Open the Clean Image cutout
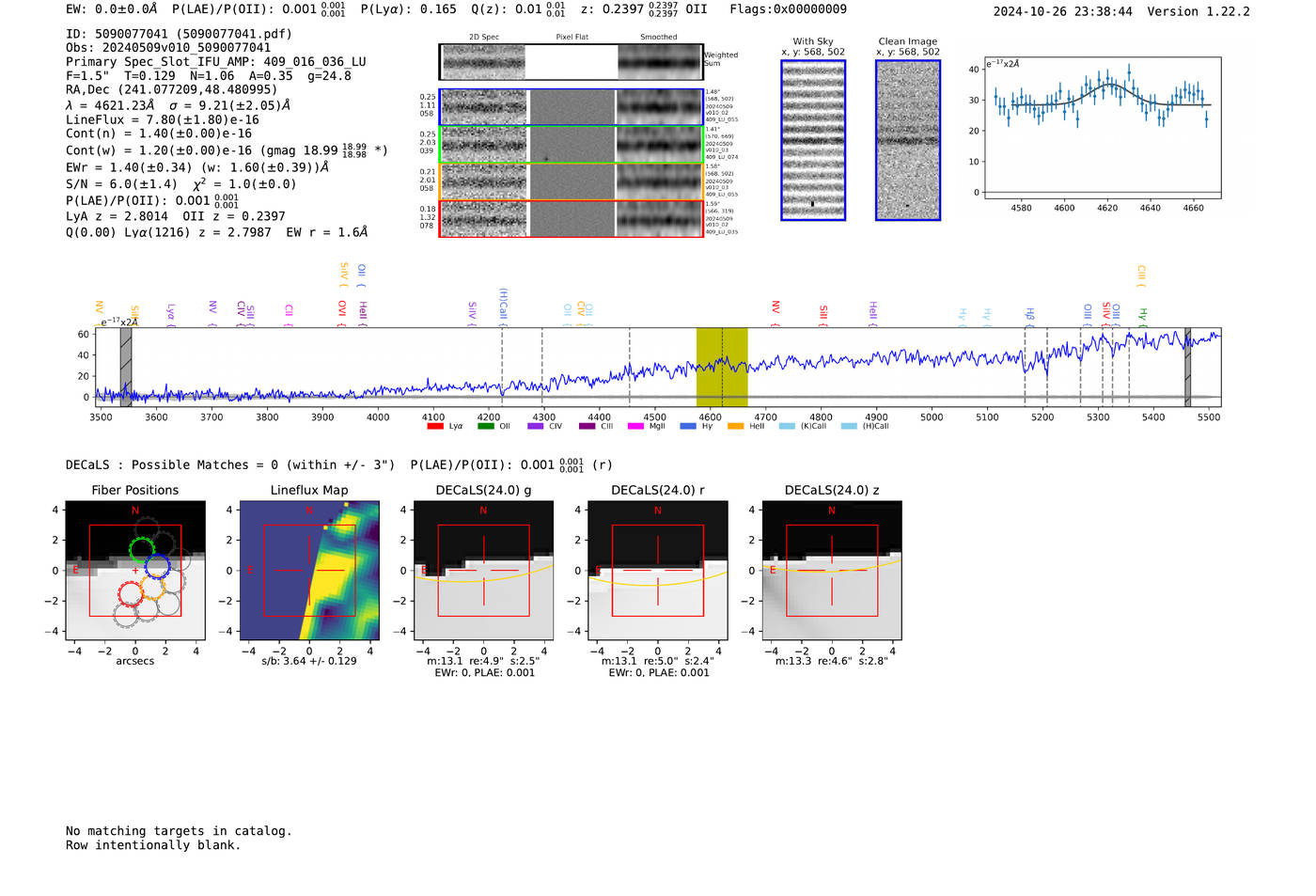 (x=908, y=140)
